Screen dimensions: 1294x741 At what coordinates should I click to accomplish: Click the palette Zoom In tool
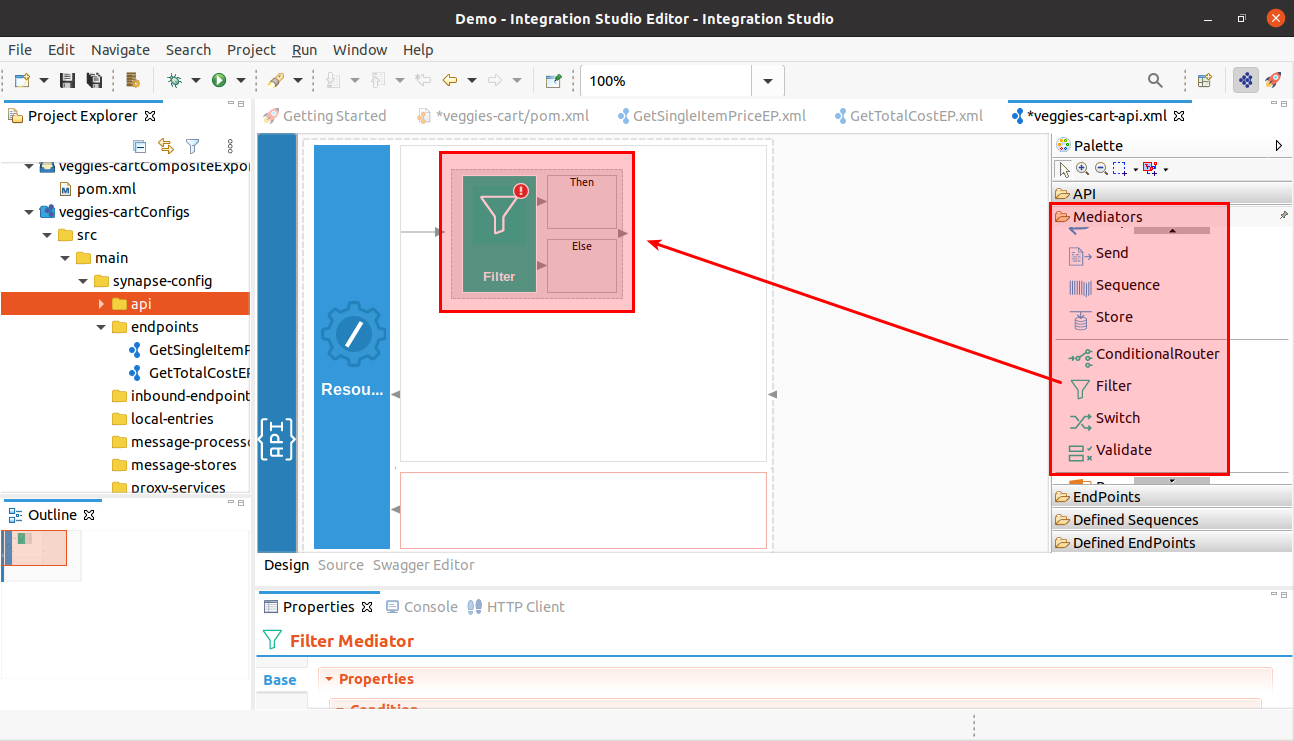(x=1083, y=169)
